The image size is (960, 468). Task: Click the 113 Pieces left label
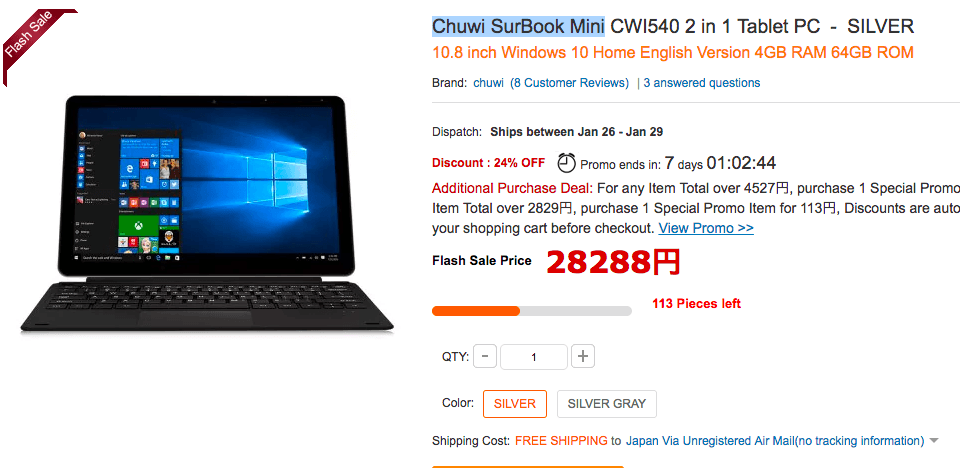pos(697,303)
